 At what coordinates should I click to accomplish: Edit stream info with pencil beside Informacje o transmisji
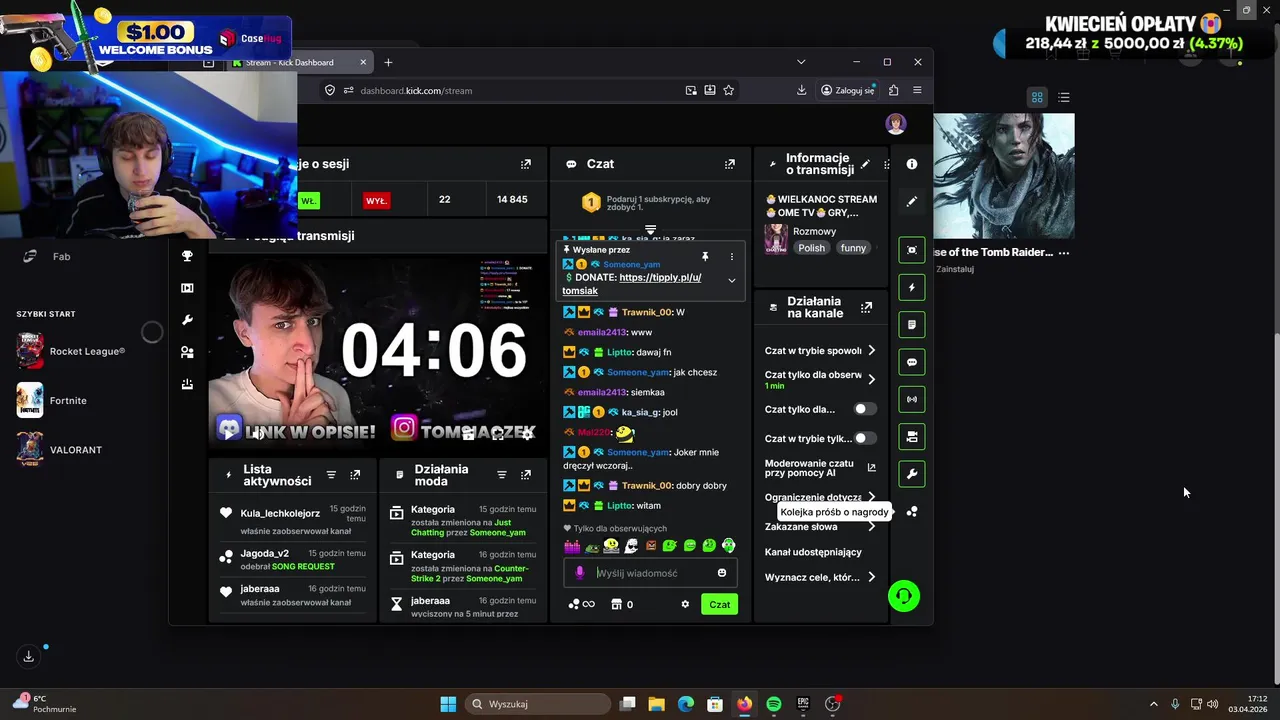click(865, 164)
